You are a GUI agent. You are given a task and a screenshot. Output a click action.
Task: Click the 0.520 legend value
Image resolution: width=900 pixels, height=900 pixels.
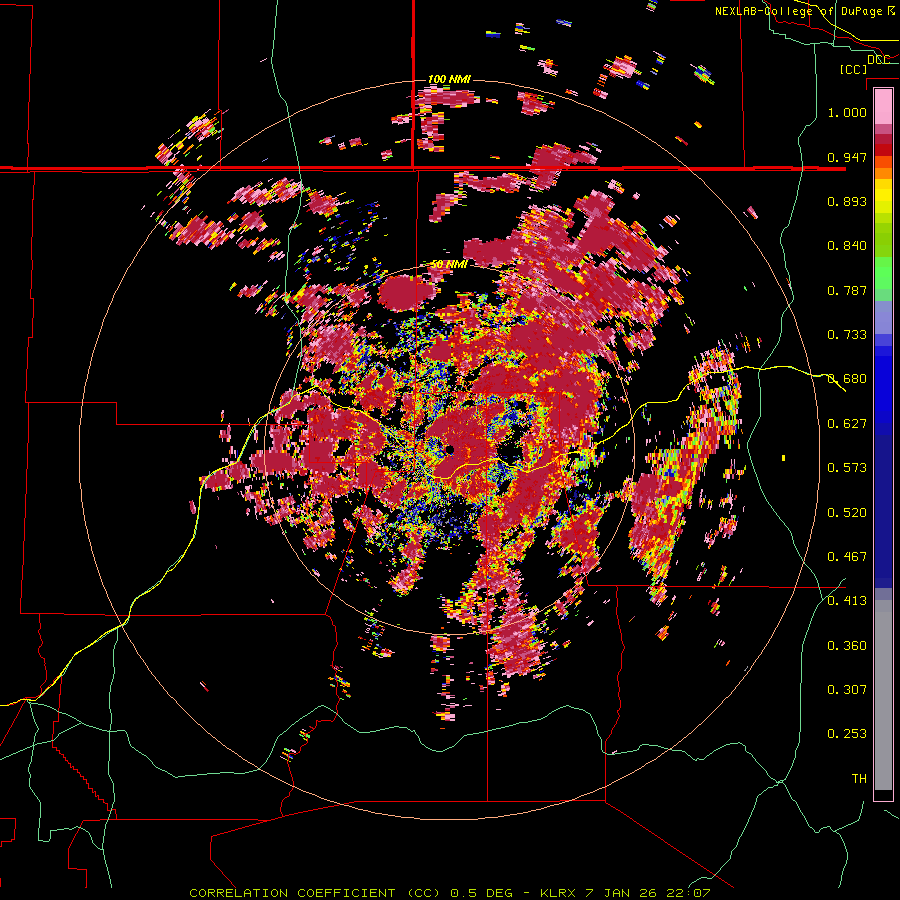pos(847,512)
